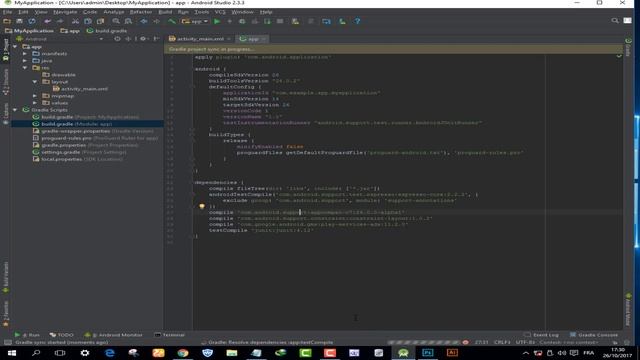
Task: Open the Run tool window button
Action: click(x=28, y=335)
